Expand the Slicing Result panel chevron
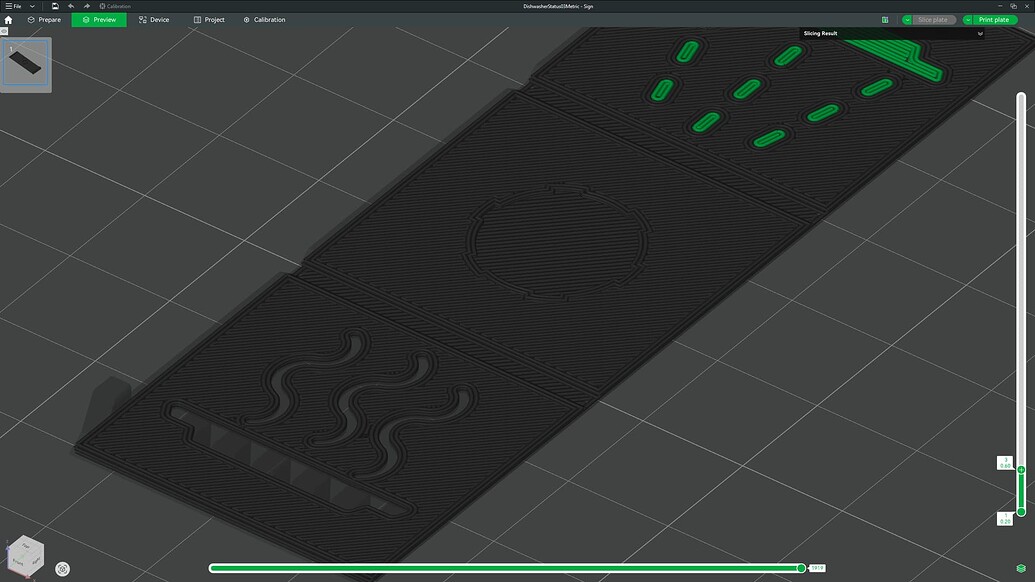The width and height of the screenshot is (1035, 582). click(980, 34)
